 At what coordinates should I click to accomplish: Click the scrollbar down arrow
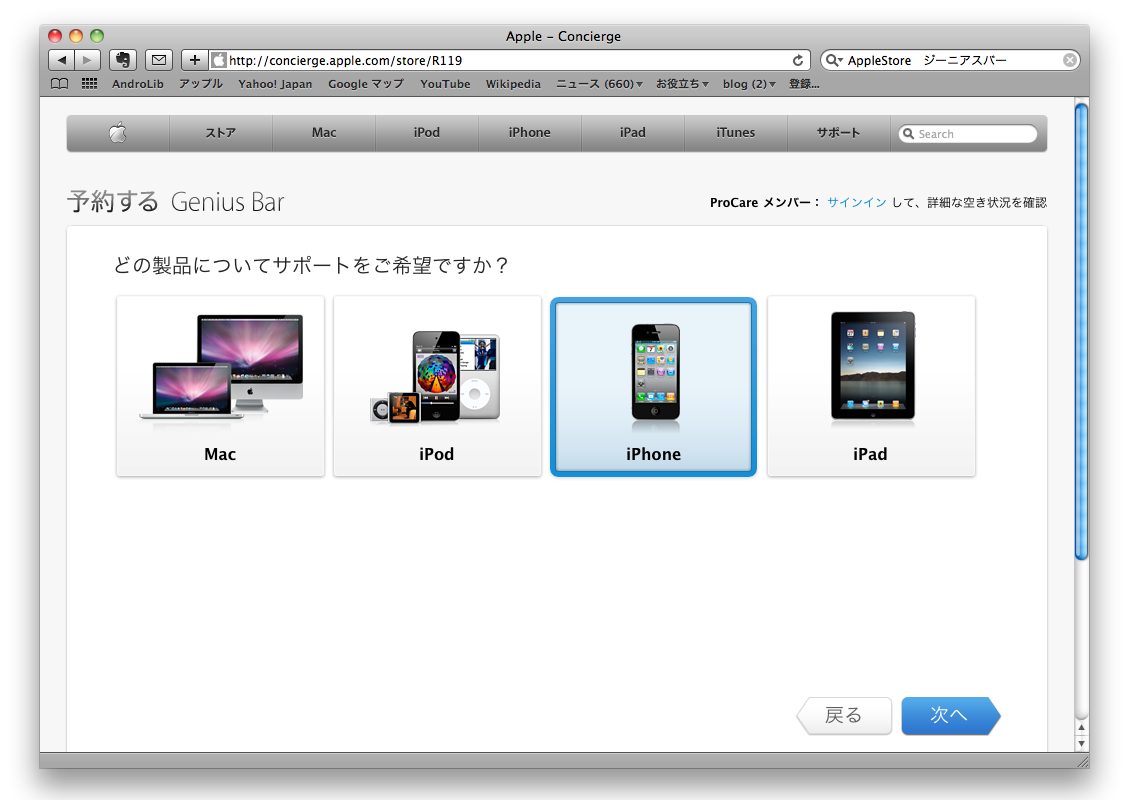pyautogui.click(x=1081, y=743)
